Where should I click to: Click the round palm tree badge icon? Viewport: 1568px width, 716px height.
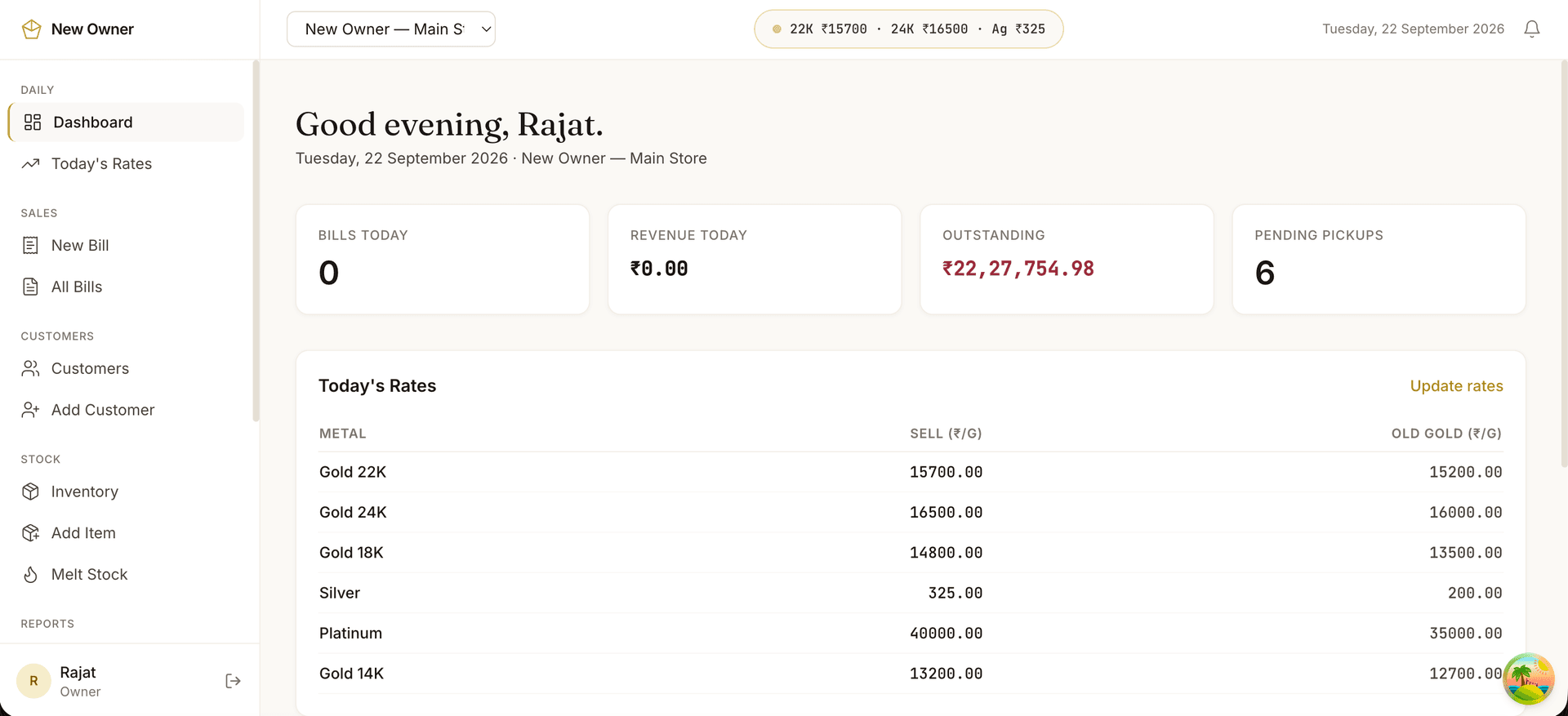pyautogui.click(x=1529, y=679)
